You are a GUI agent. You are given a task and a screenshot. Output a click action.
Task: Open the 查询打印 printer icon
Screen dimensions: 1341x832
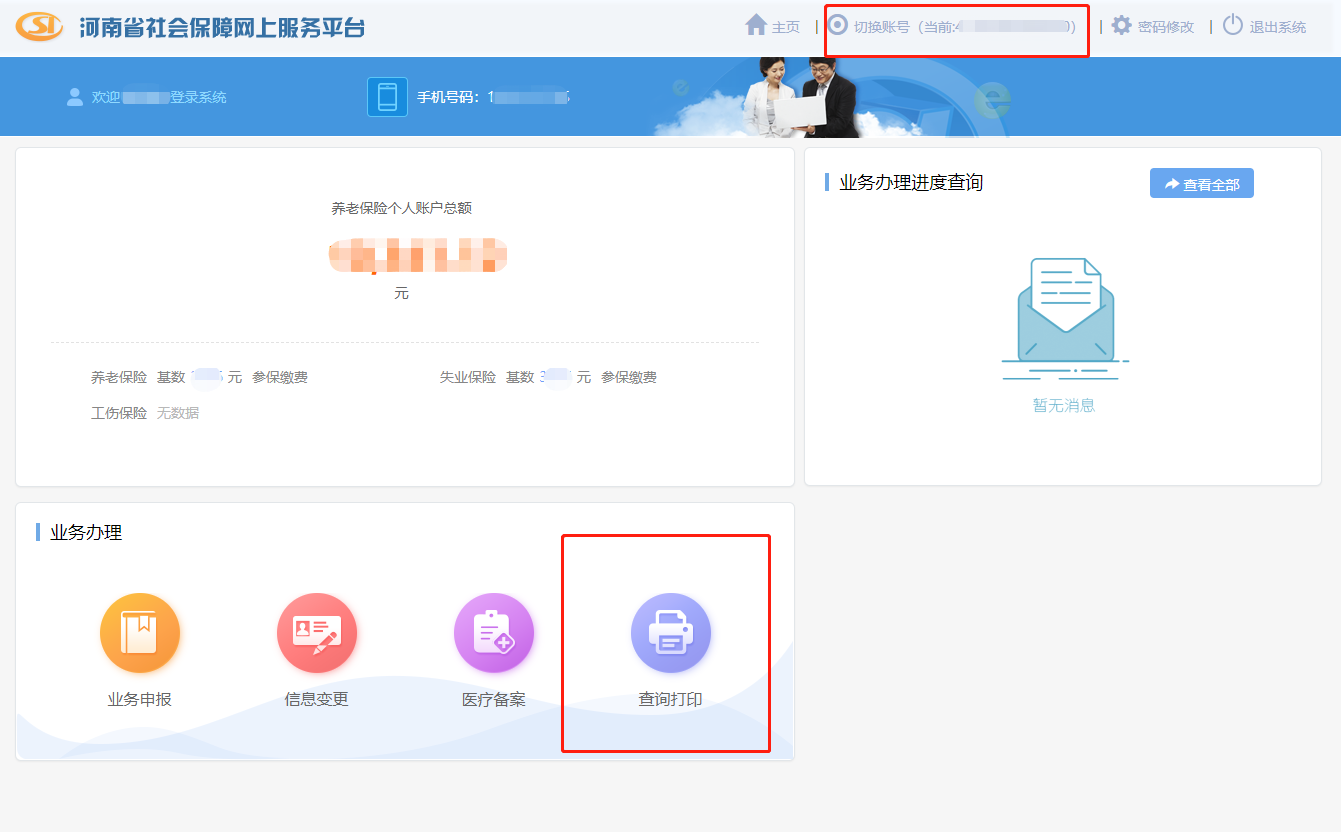pyautogui.click(x=671, y=633)
